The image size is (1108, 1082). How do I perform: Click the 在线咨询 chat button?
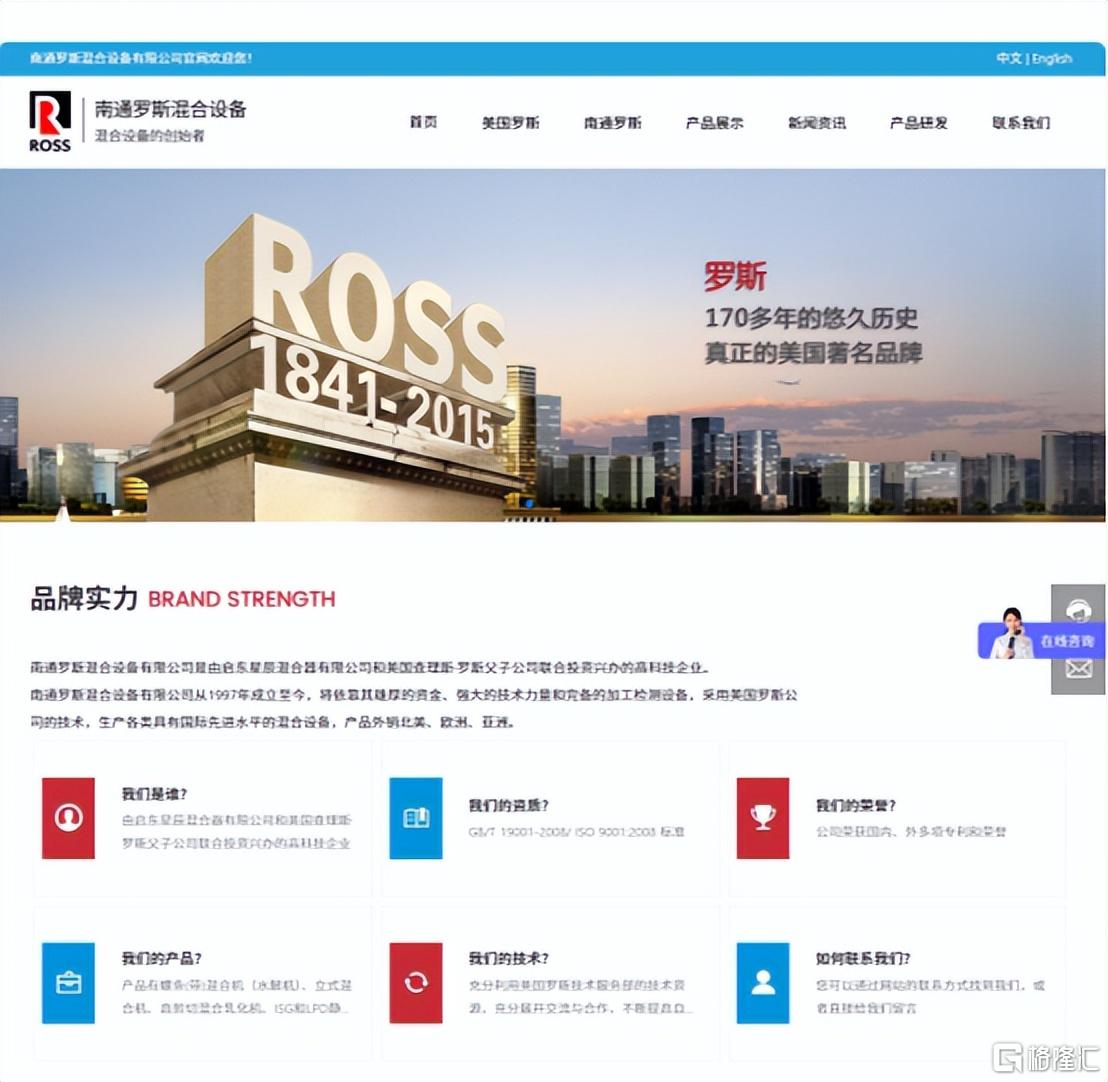(1041, 640)
